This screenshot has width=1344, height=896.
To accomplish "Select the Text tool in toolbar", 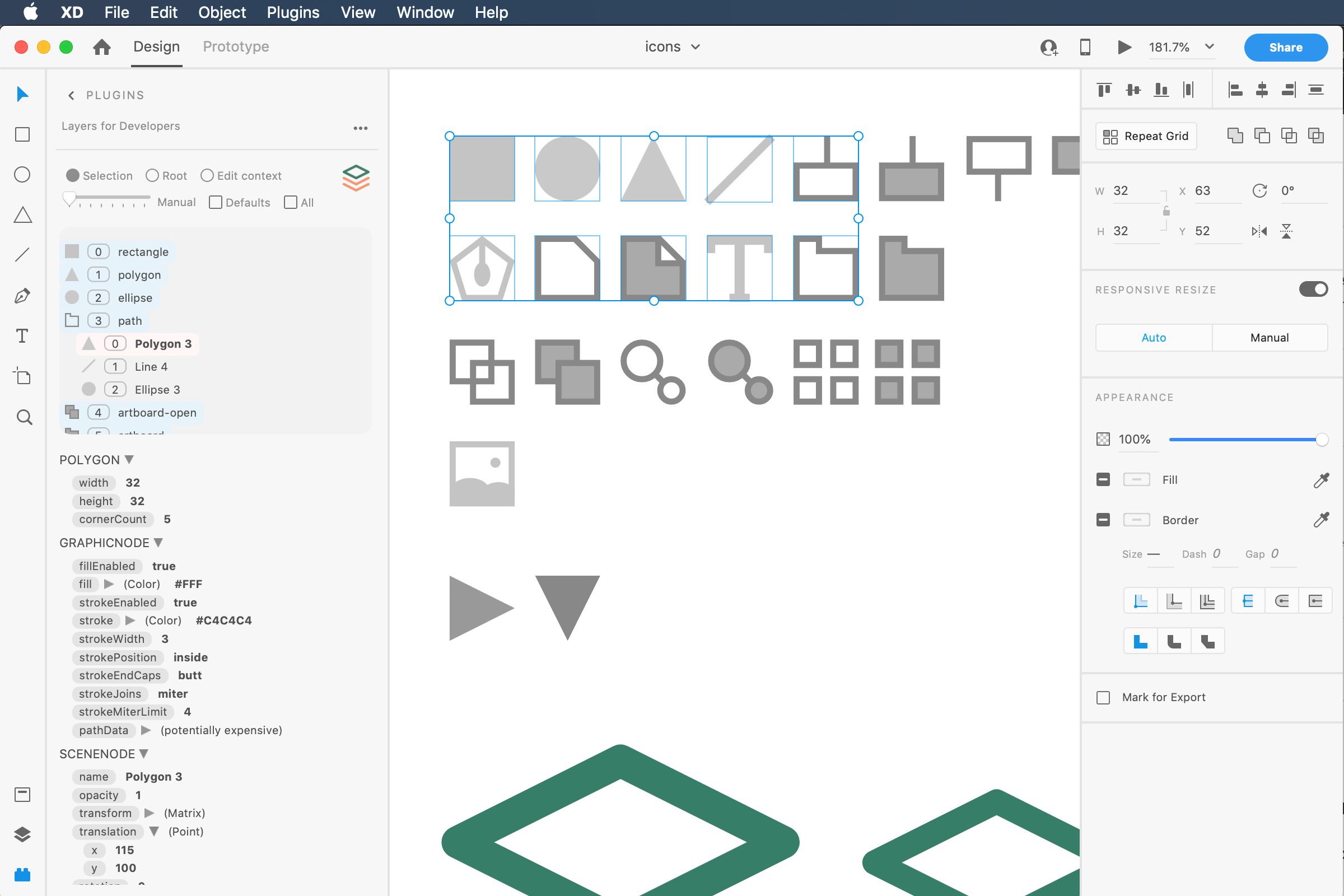I will 22,336.
